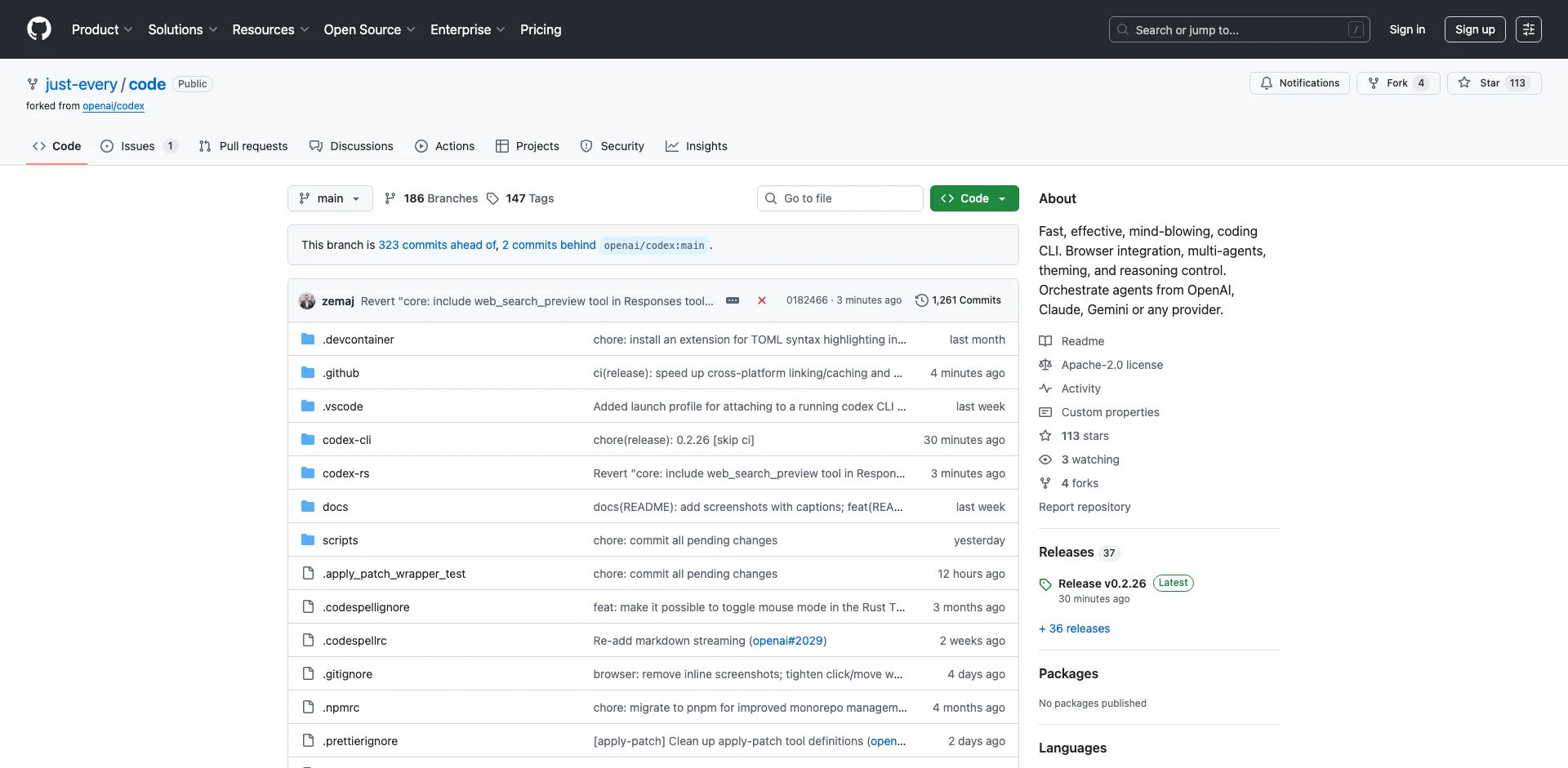Screen dimensions: 1568x768
Task: Open 1,261 Commits history
Action: pyautogui.click(x=958, y=300)
